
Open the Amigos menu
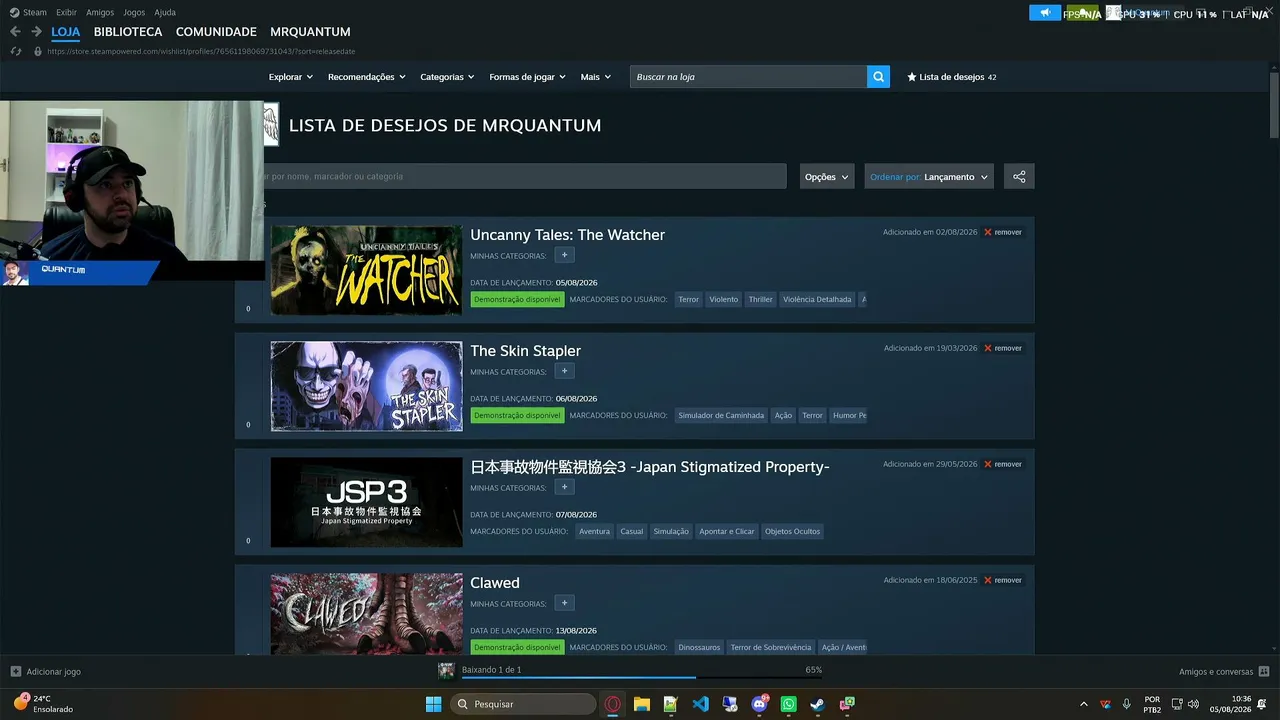click(100, 12)
